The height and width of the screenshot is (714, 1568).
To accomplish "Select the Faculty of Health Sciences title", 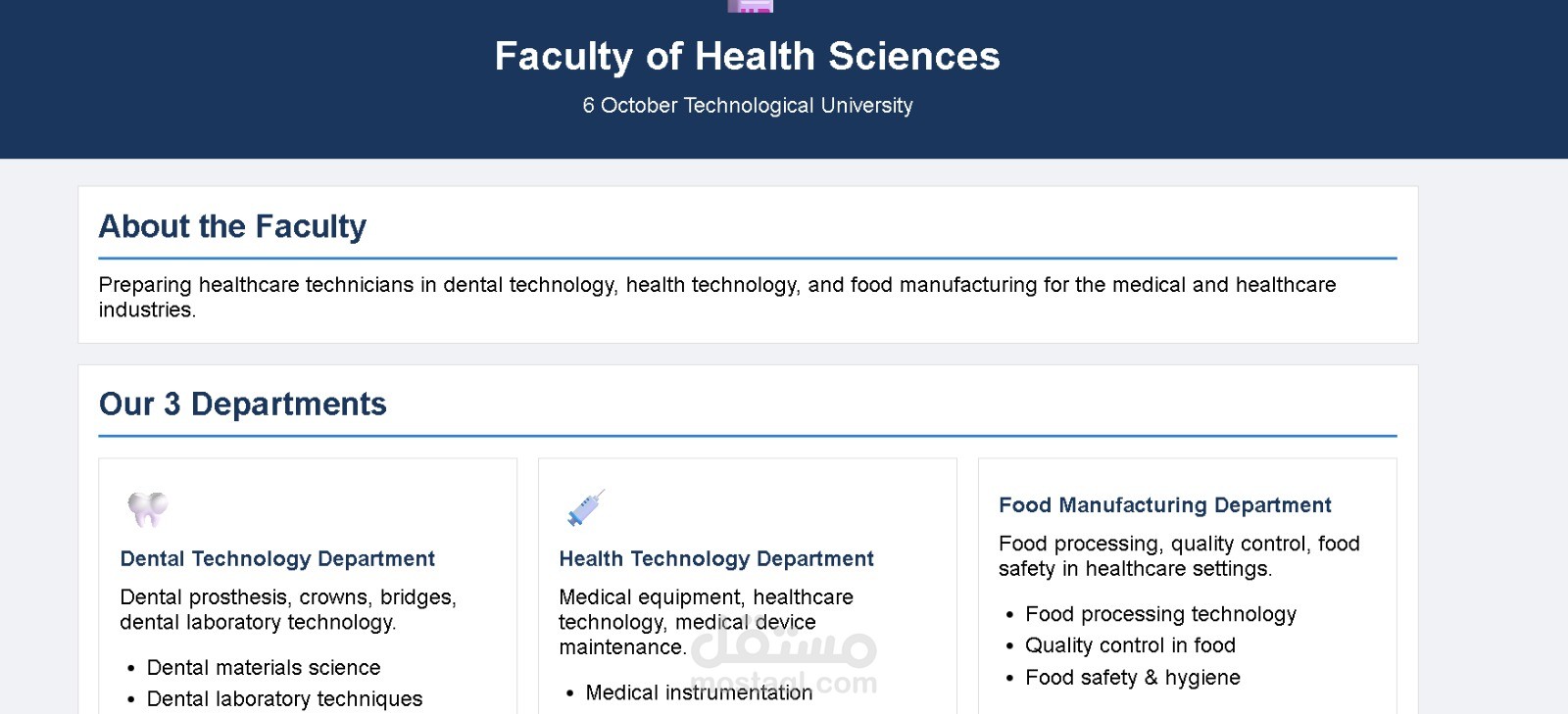I will (747, 57).
